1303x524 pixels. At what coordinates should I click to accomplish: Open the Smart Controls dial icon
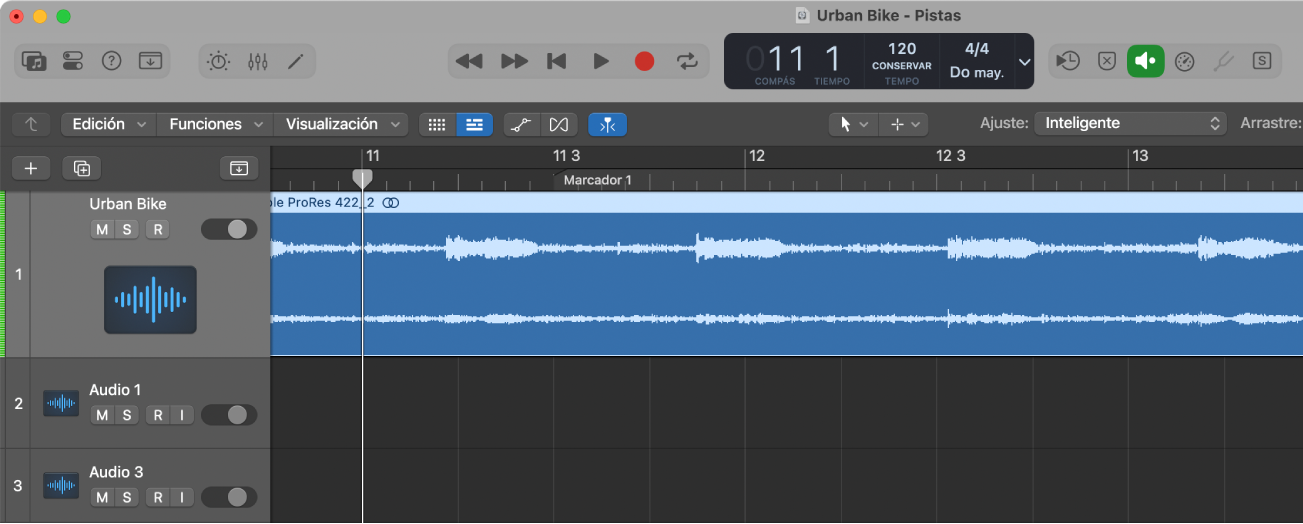218,61
